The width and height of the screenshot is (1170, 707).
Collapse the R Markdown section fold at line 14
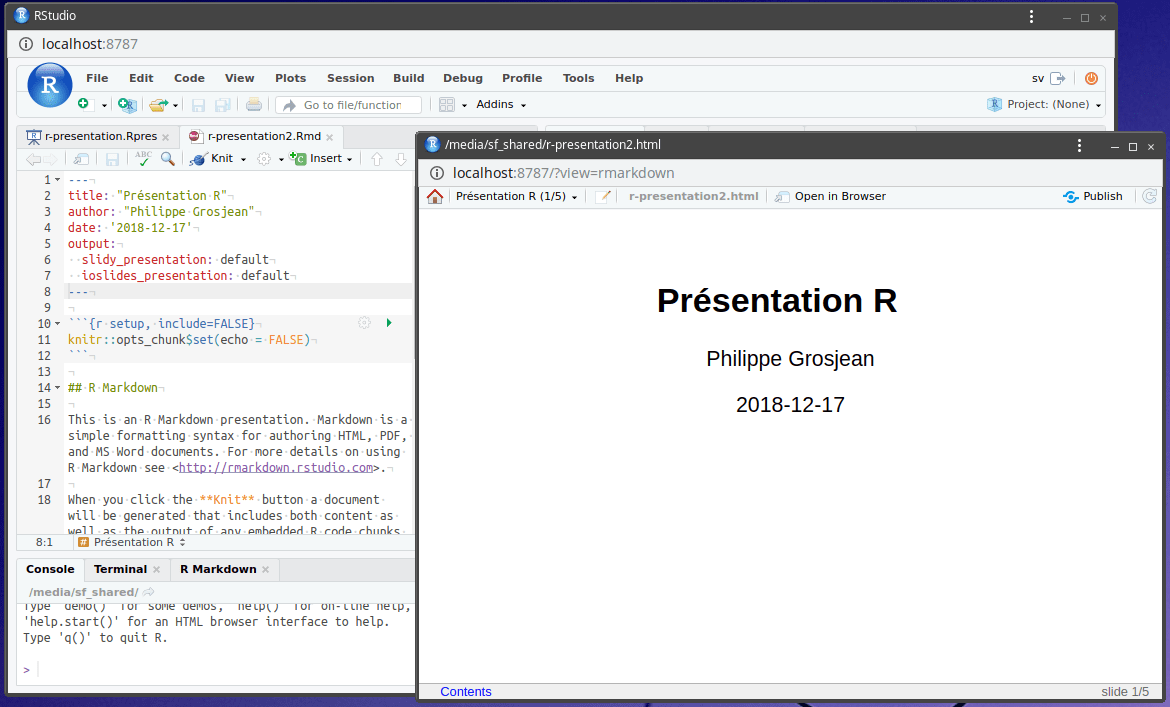(57, 388)
